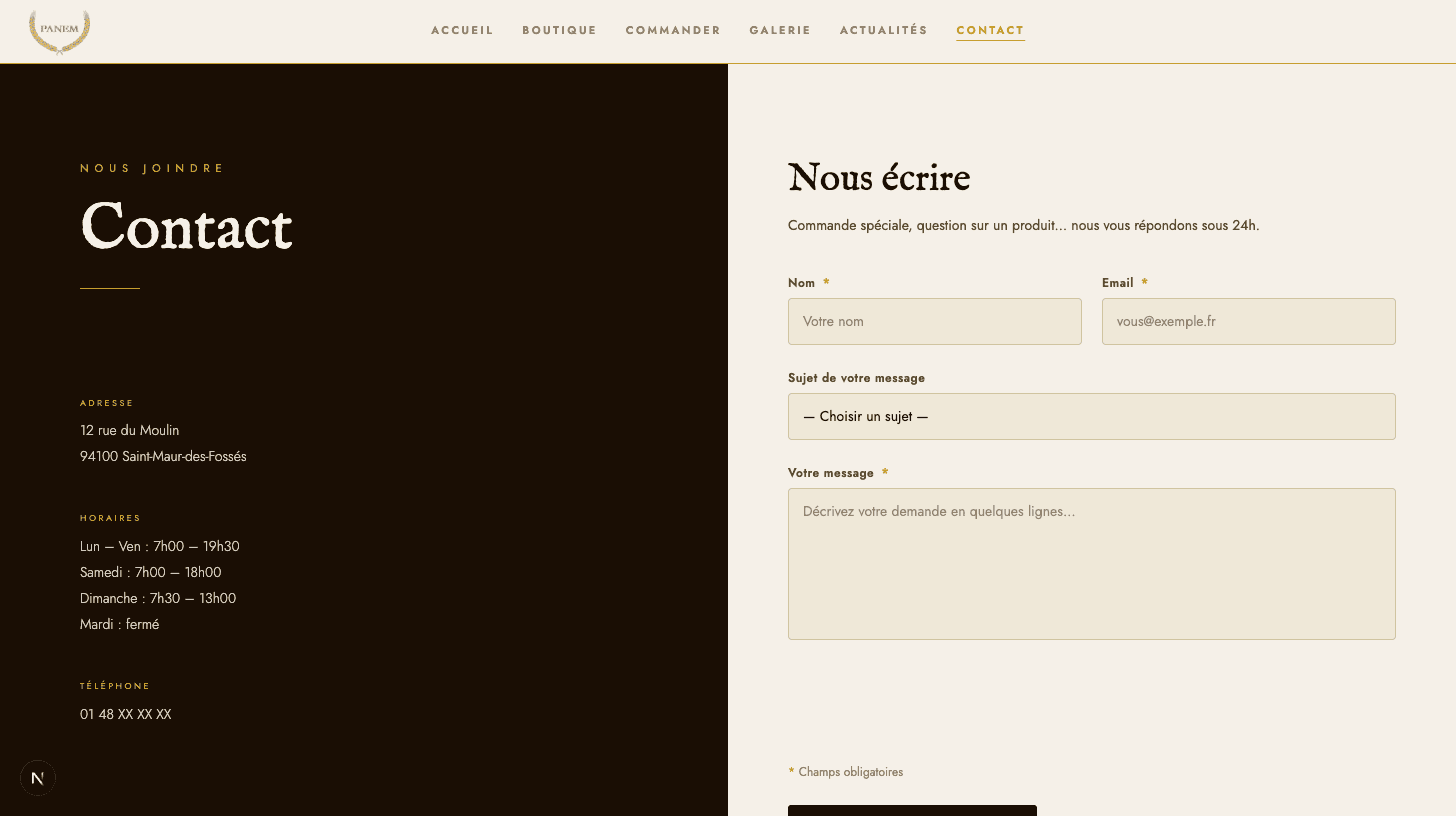
Task: Click the phone number 01 48 XX XX XX
Action: (126, 714)
